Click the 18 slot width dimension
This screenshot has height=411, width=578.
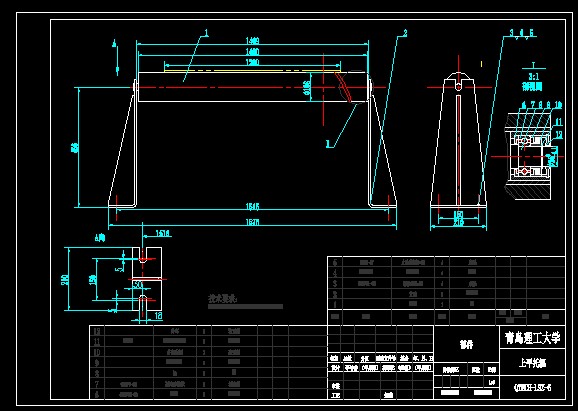pyautogui.click(x=159, y=316)
